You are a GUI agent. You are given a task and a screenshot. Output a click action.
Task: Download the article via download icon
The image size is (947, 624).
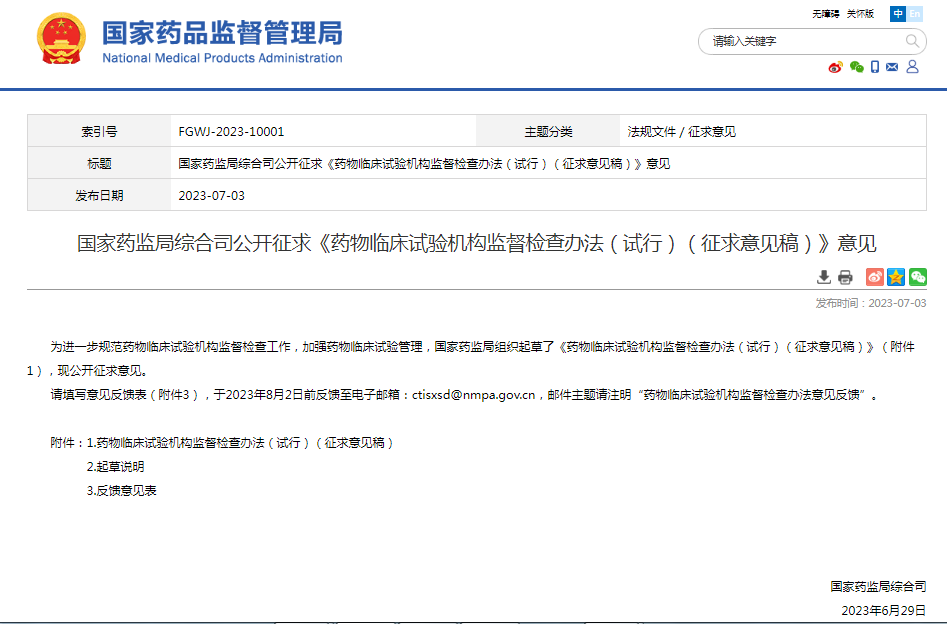point(824,277)
